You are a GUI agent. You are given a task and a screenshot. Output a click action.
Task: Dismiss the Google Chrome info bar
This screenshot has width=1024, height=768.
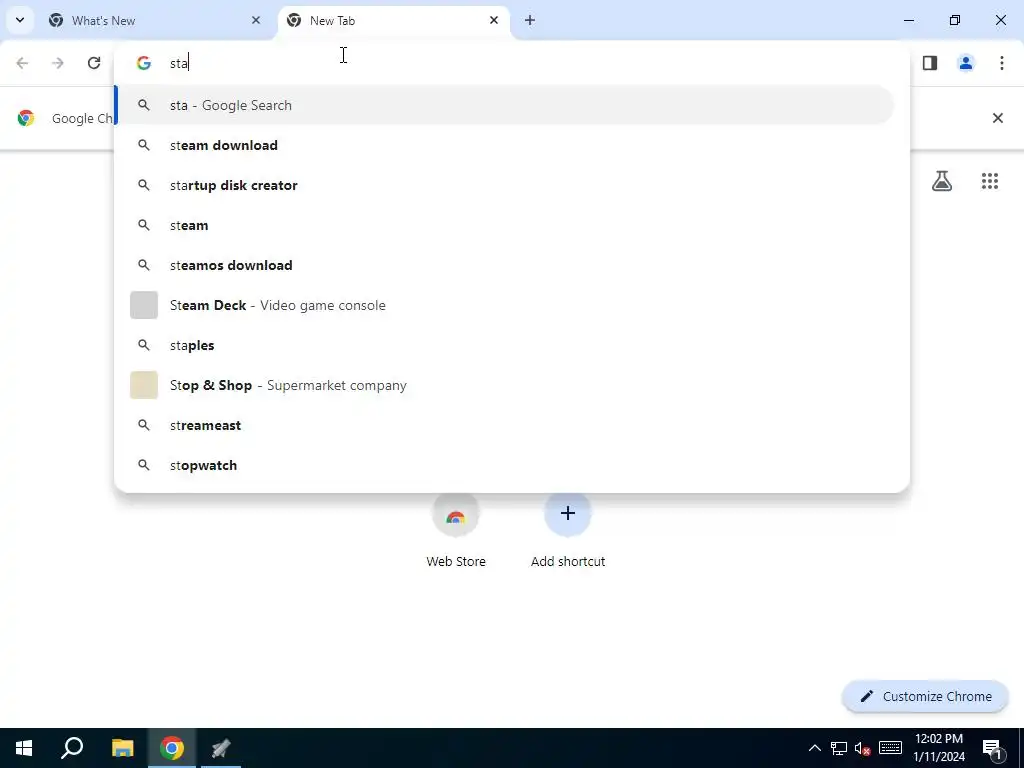(997, 118)
